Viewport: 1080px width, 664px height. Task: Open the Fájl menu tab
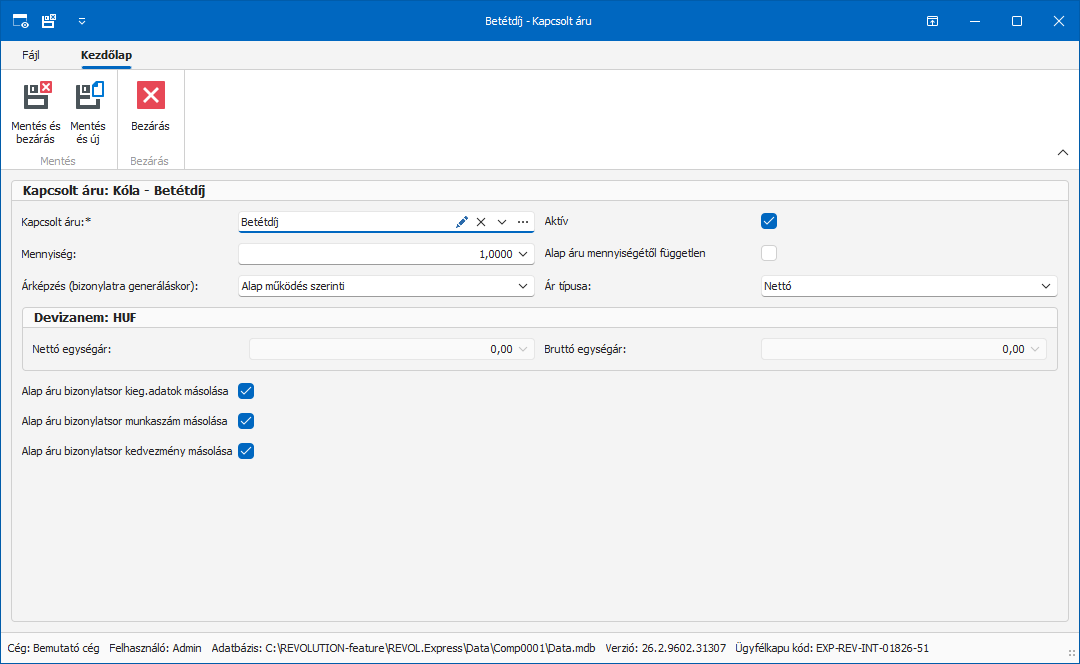tap(31, 55)
